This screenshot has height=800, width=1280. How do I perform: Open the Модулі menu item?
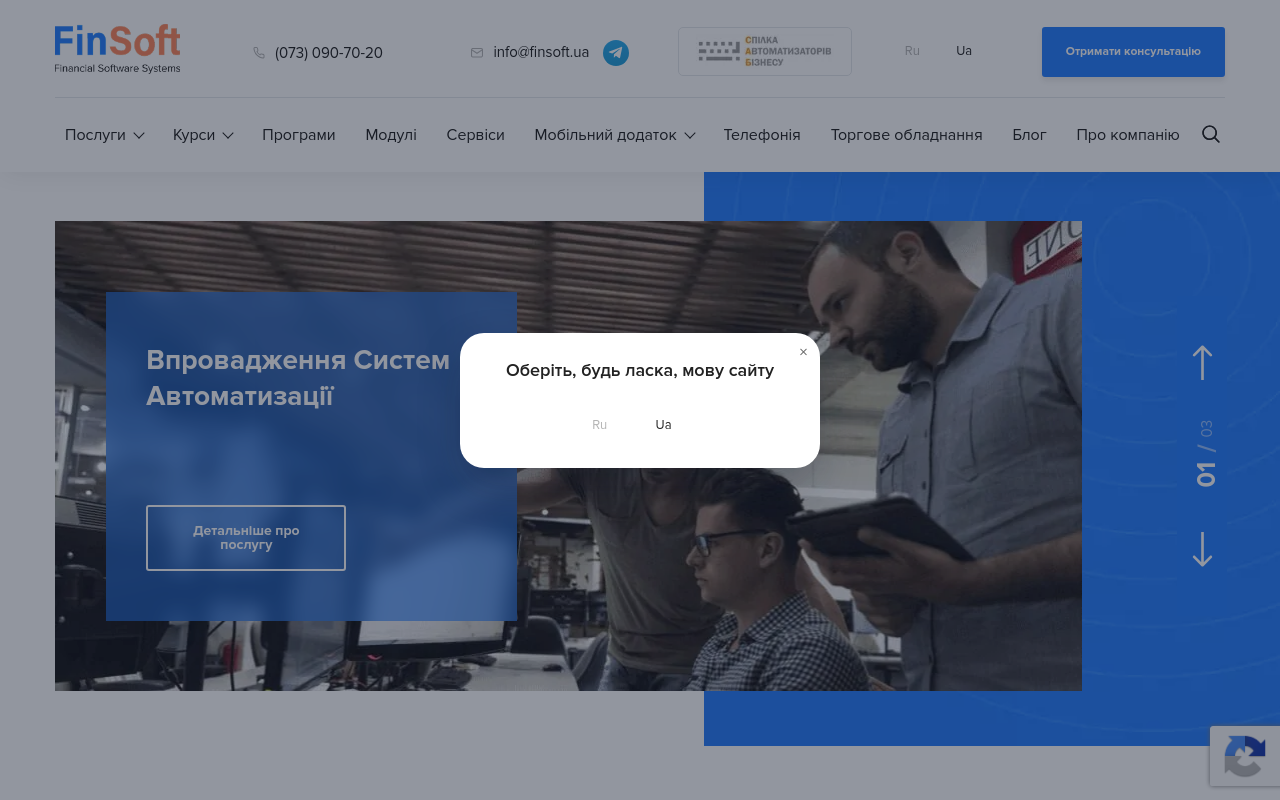(x=391, y=135)
